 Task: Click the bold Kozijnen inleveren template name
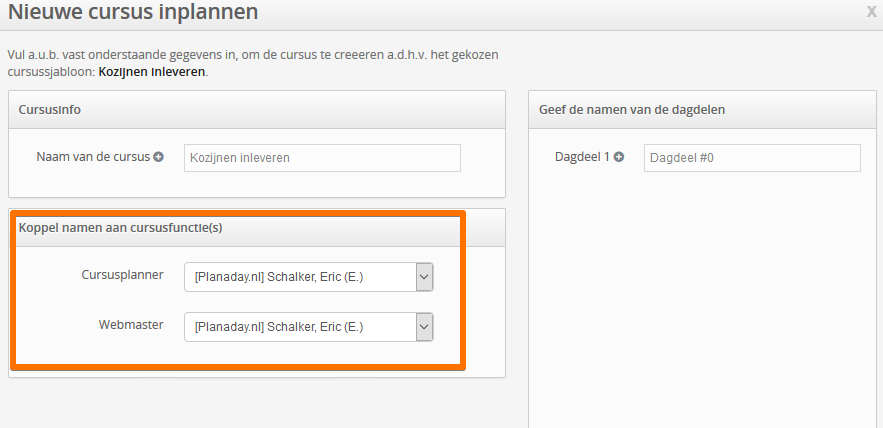[x=152, y=72]
